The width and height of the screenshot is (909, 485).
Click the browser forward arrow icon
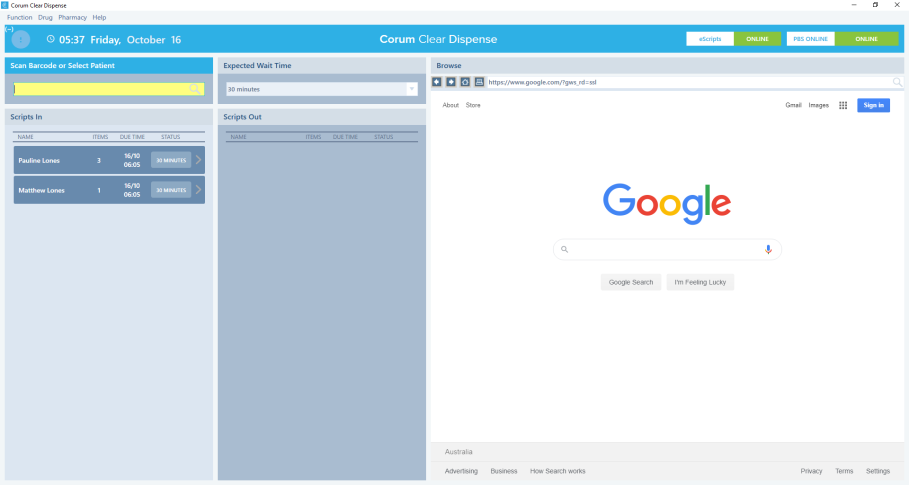pos(451,82)
